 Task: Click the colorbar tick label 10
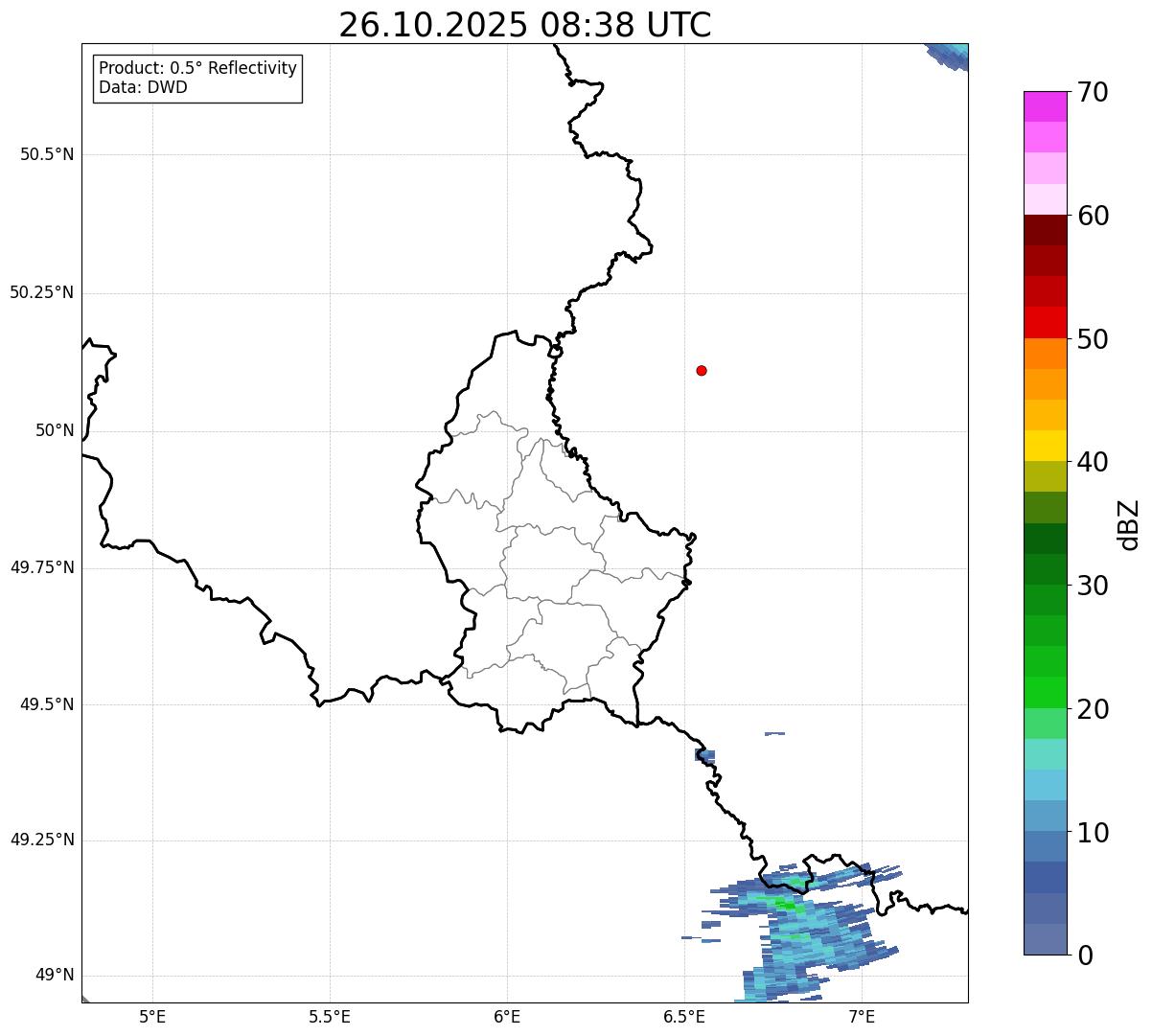1093,833
